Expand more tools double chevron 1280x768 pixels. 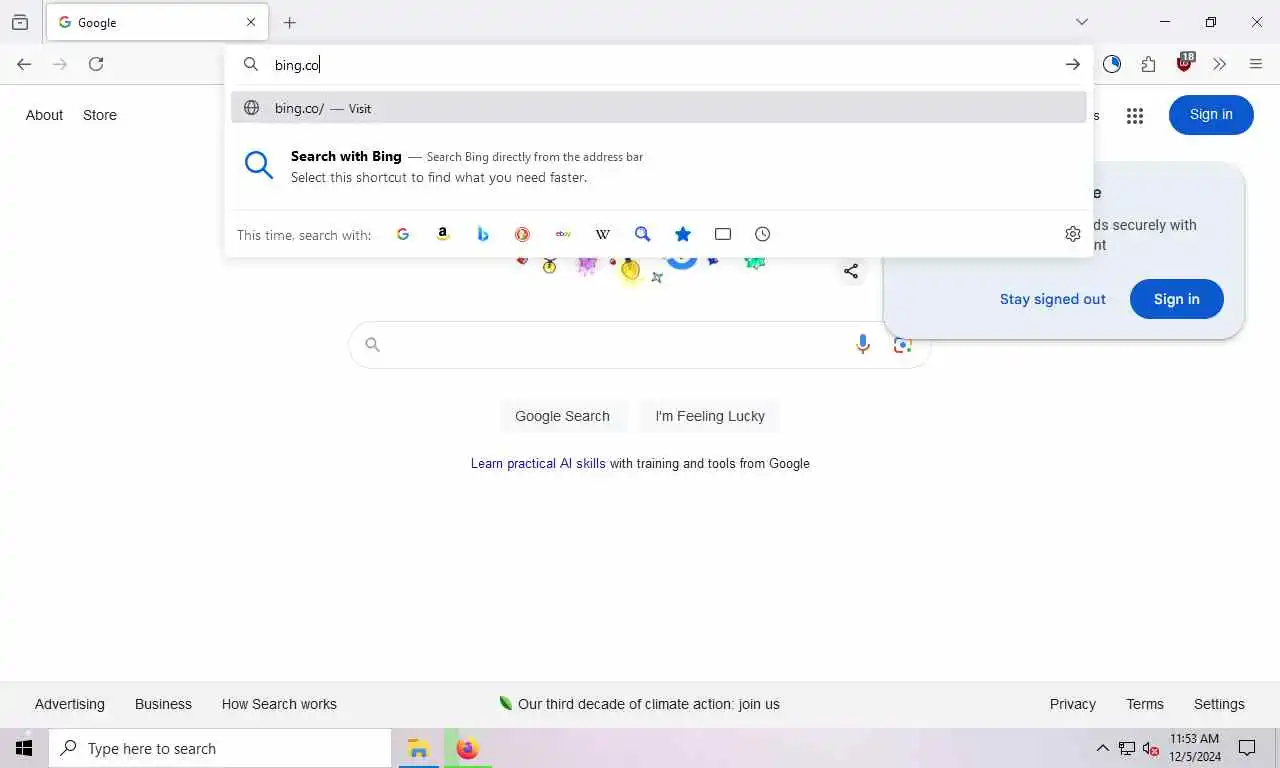(x=1219, y=64)
